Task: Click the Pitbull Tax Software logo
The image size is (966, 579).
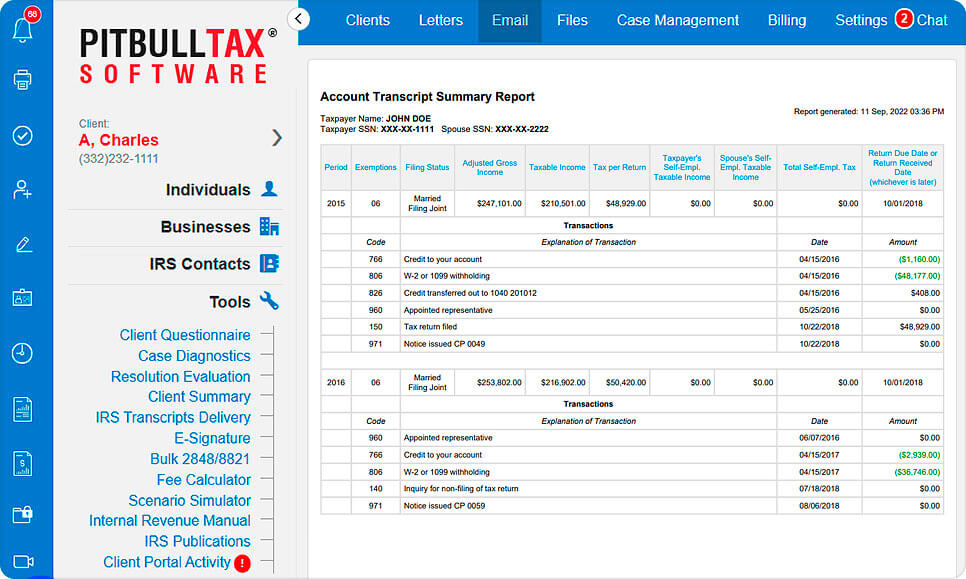Action: pos(177,55)
